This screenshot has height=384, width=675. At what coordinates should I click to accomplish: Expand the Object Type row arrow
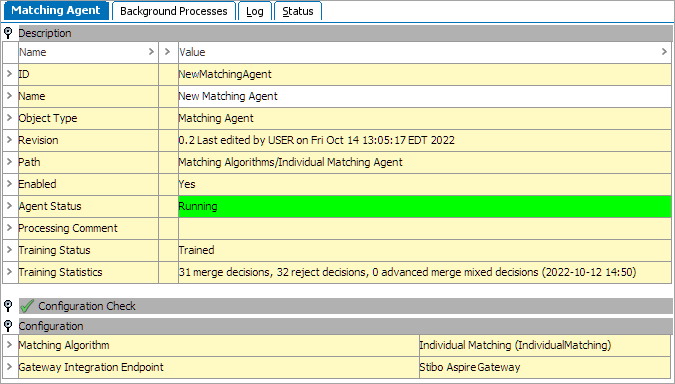pos(9,118)
